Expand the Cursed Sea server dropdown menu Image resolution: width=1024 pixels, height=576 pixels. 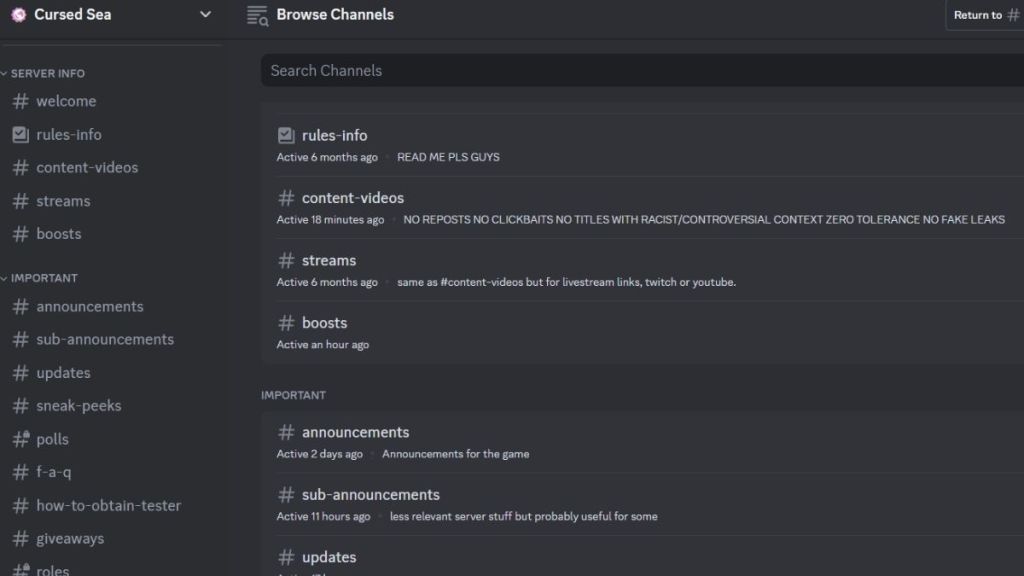point(205,14)
